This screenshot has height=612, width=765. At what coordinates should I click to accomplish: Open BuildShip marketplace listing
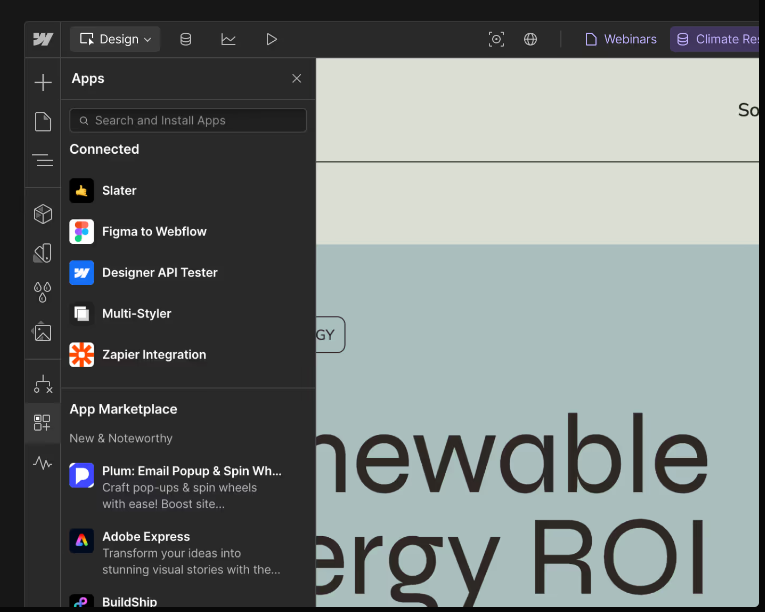pyautogui.click(x=188, y=601)
